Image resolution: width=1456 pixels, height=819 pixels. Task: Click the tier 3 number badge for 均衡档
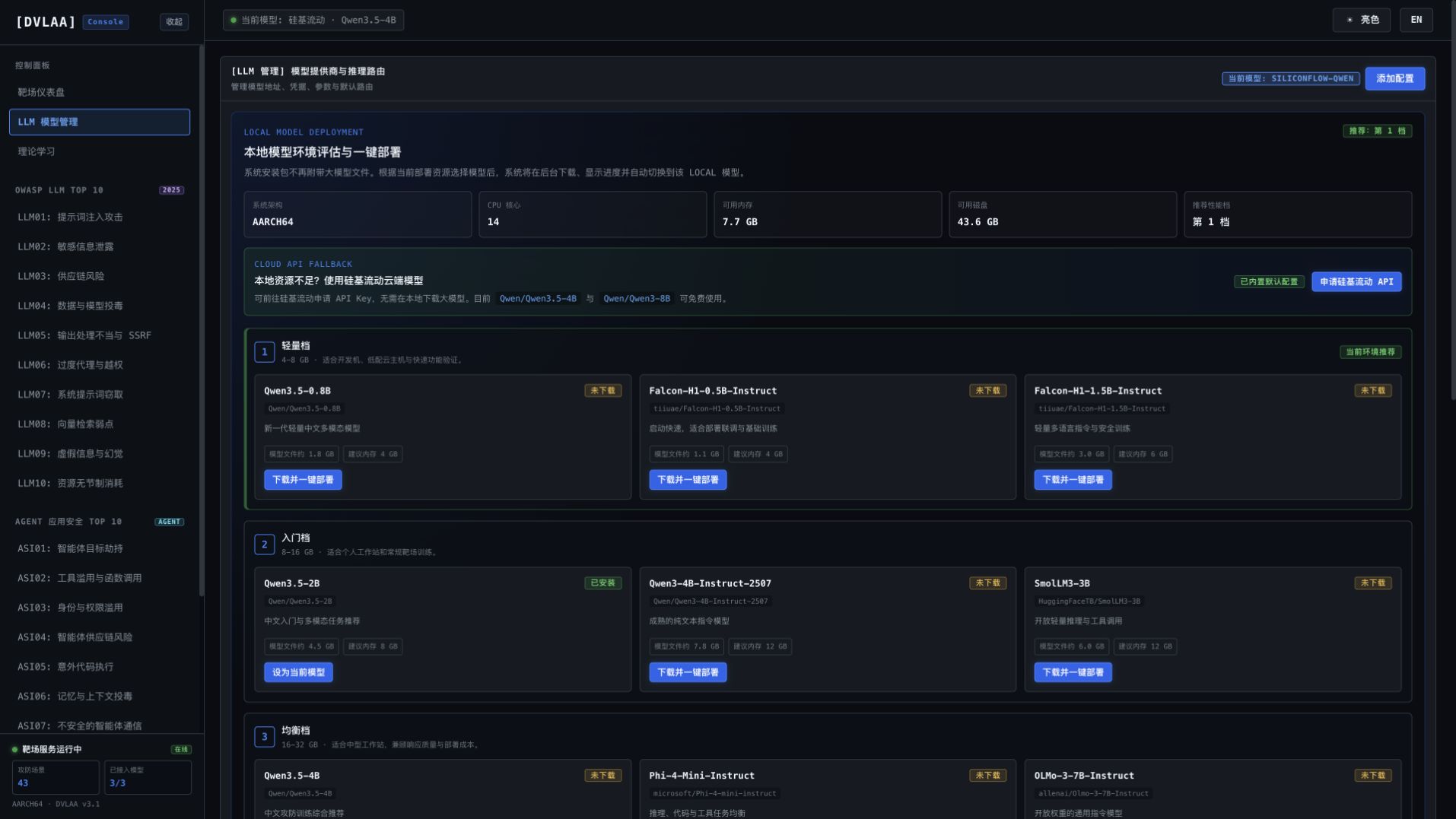(264, 737)
